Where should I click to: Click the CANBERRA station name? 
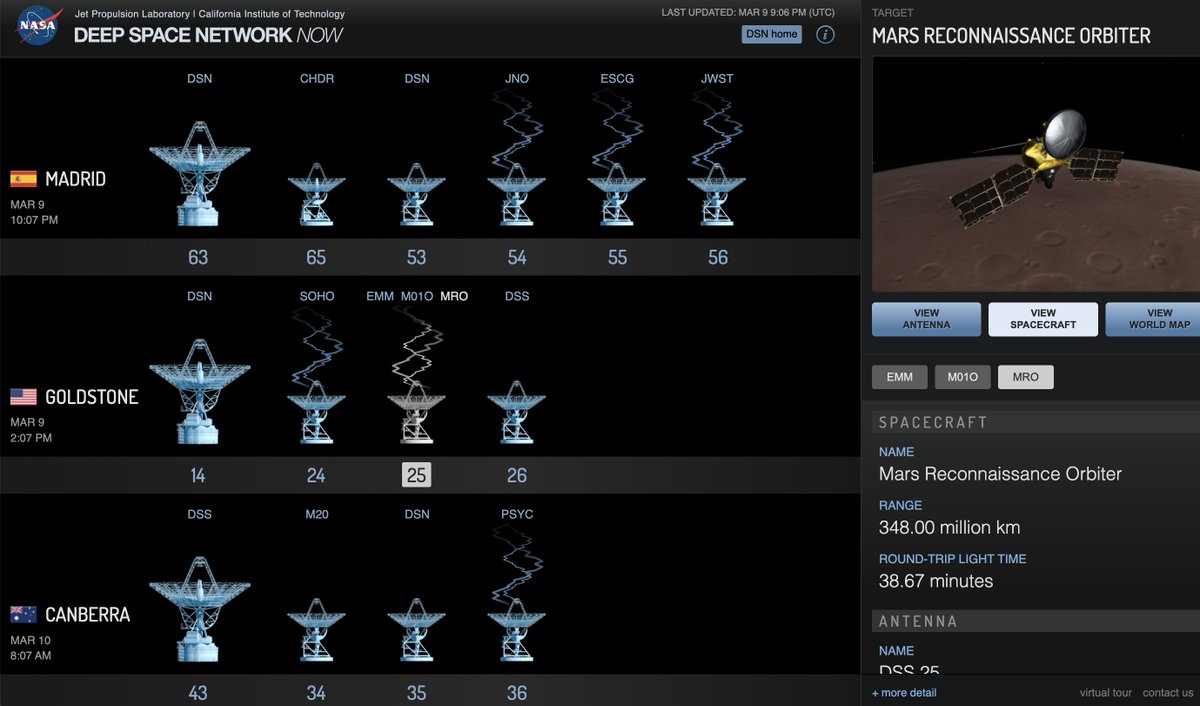pyautogui.click(x=88, y=615)
